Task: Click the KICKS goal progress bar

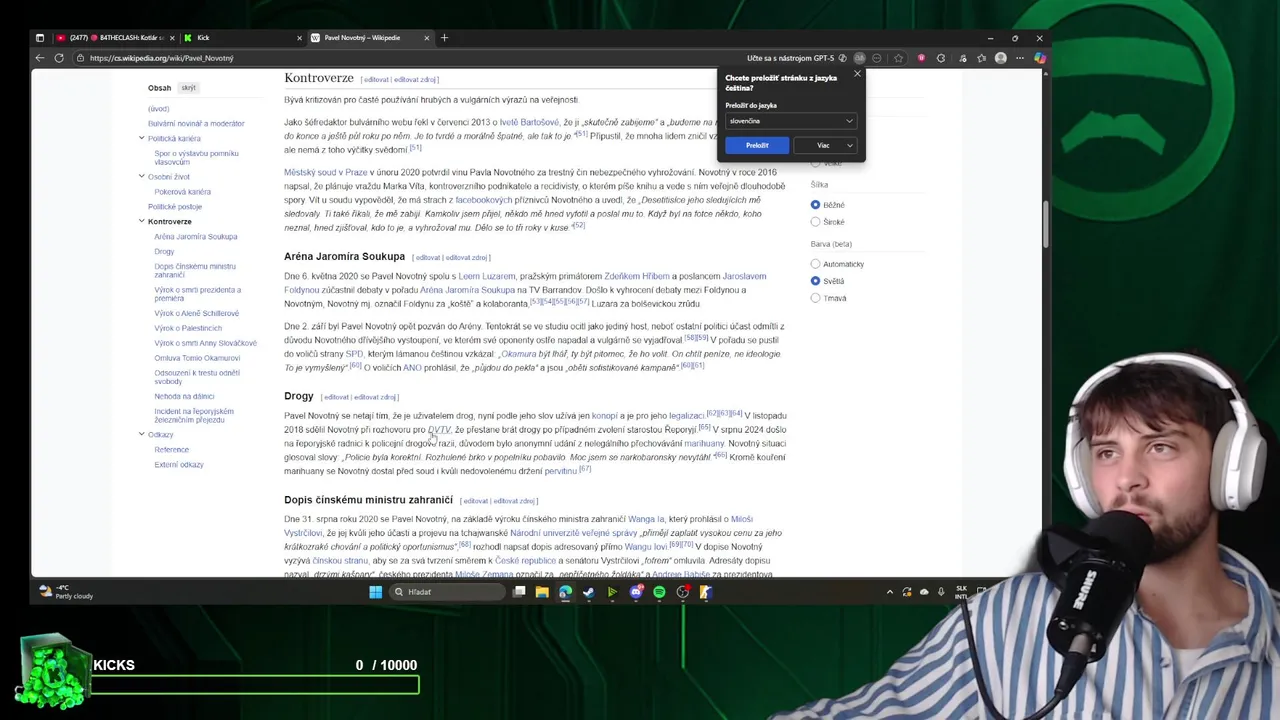Action: [254, 685]
